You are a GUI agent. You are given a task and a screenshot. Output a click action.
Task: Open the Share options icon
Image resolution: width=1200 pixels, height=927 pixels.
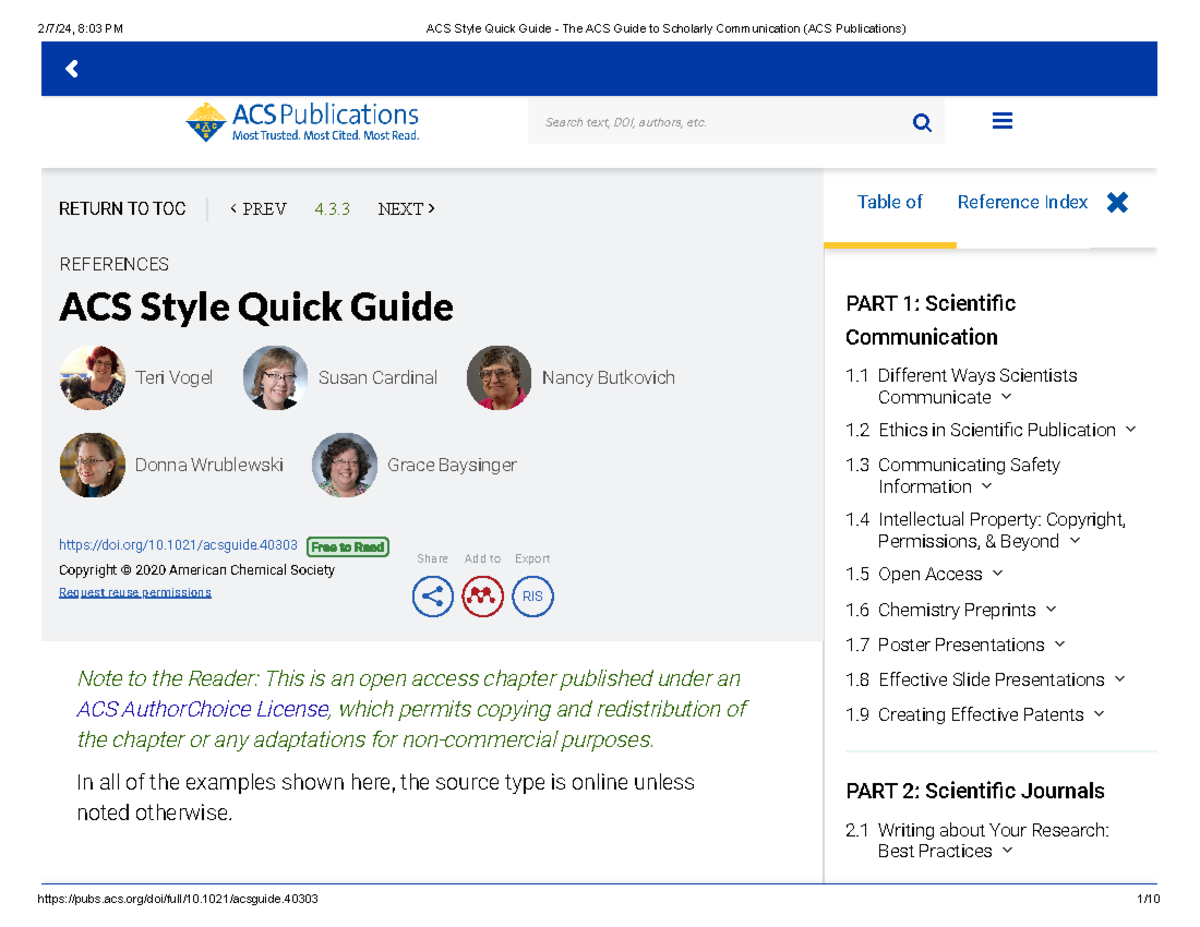[432, 596]
